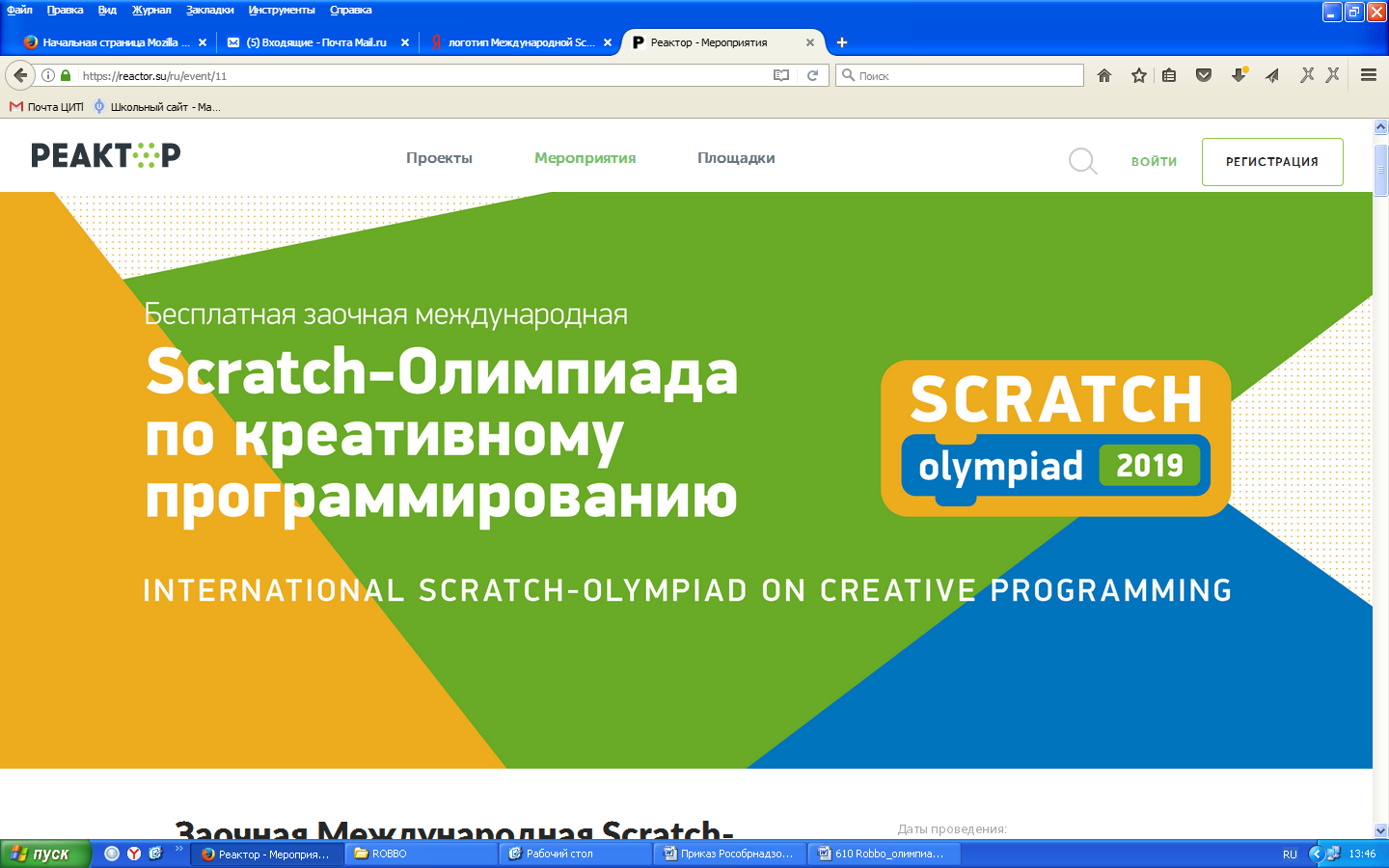Close the логотип Международной Sc... tab
This screenshot has height=868, width=1389.
click(608, 42)
